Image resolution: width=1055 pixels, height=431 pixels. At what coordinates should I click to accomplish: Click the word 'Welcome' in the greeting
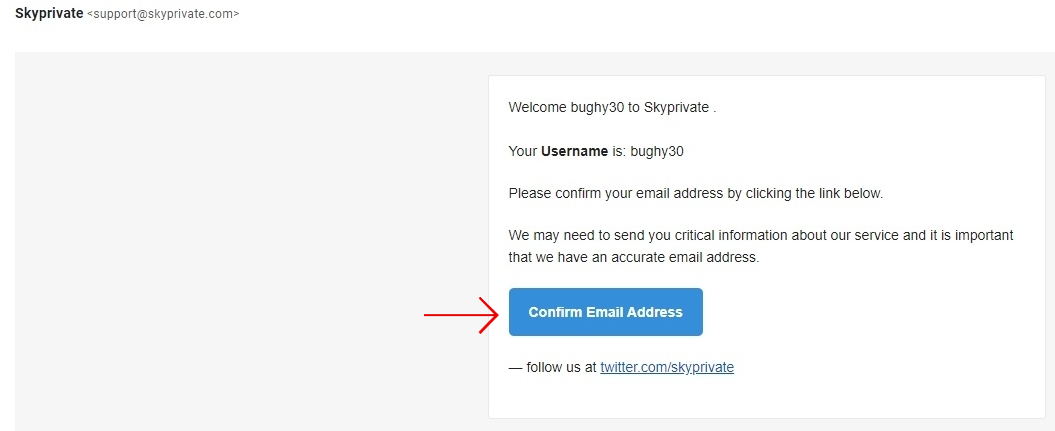click(x=538, y=108)
